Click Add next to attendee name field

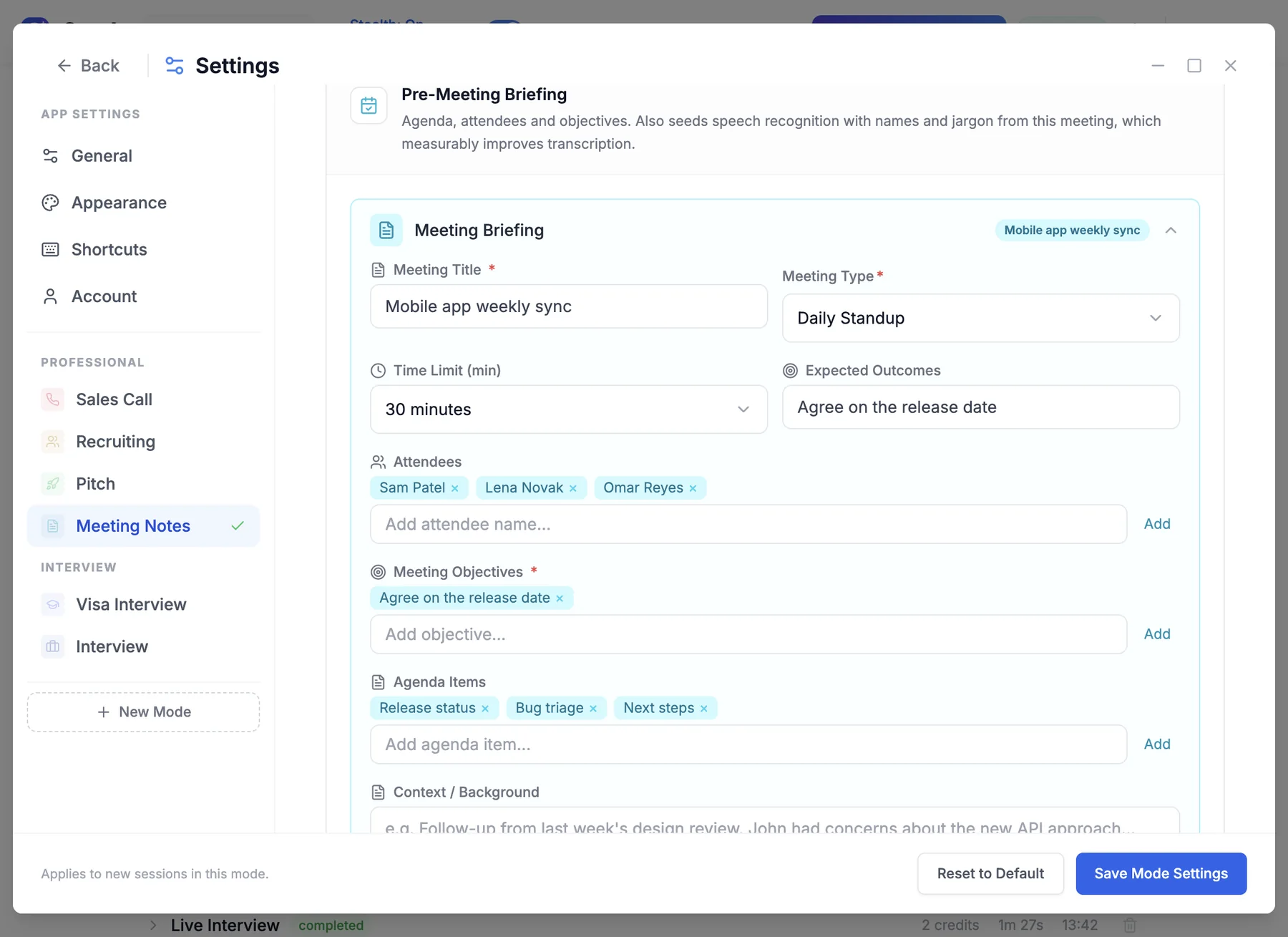1157,524
